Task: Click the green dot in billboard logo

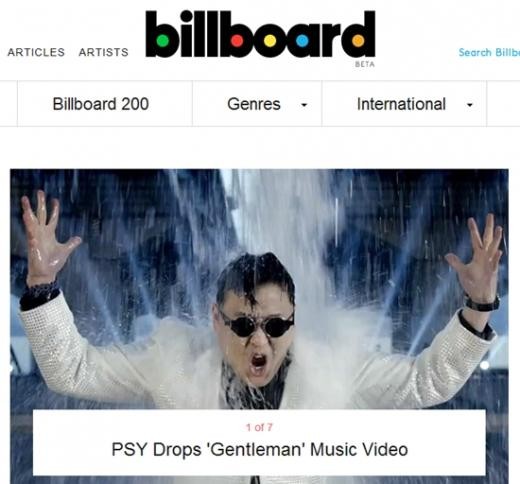Action: pos(163,41)
